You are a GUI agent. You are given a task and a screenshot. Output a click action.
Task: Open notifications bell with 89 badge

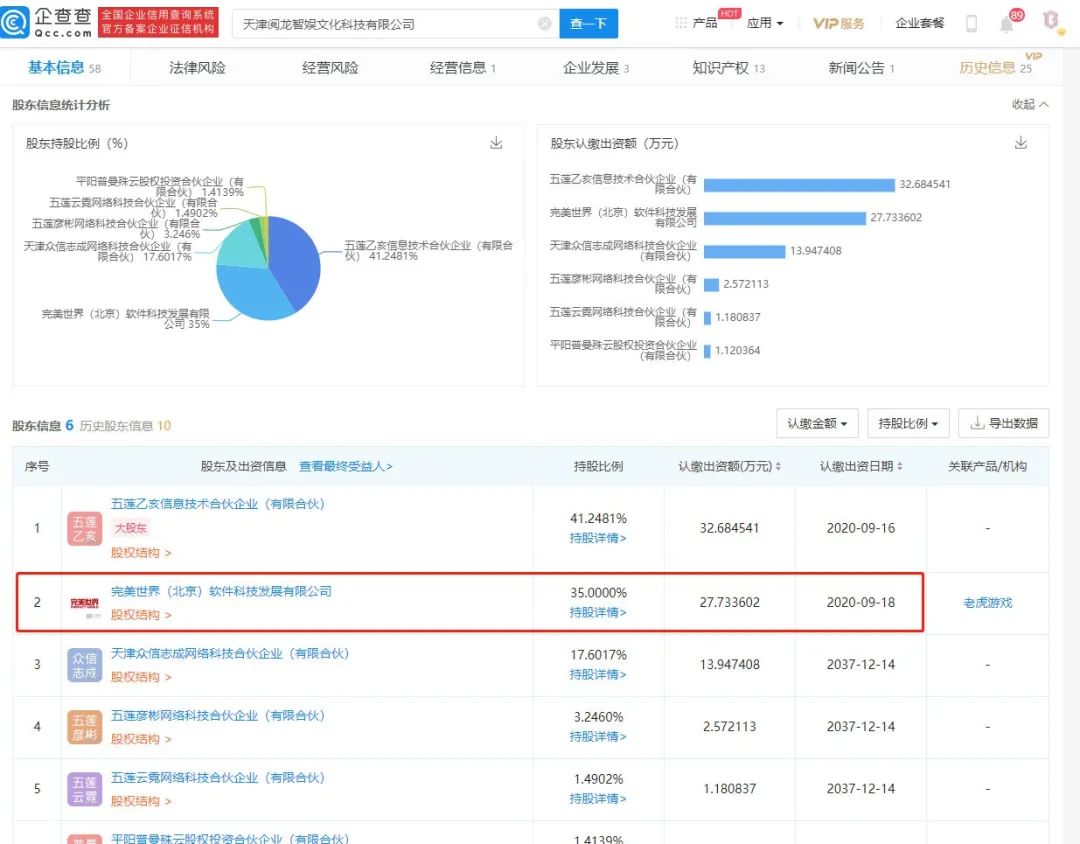1006,24
